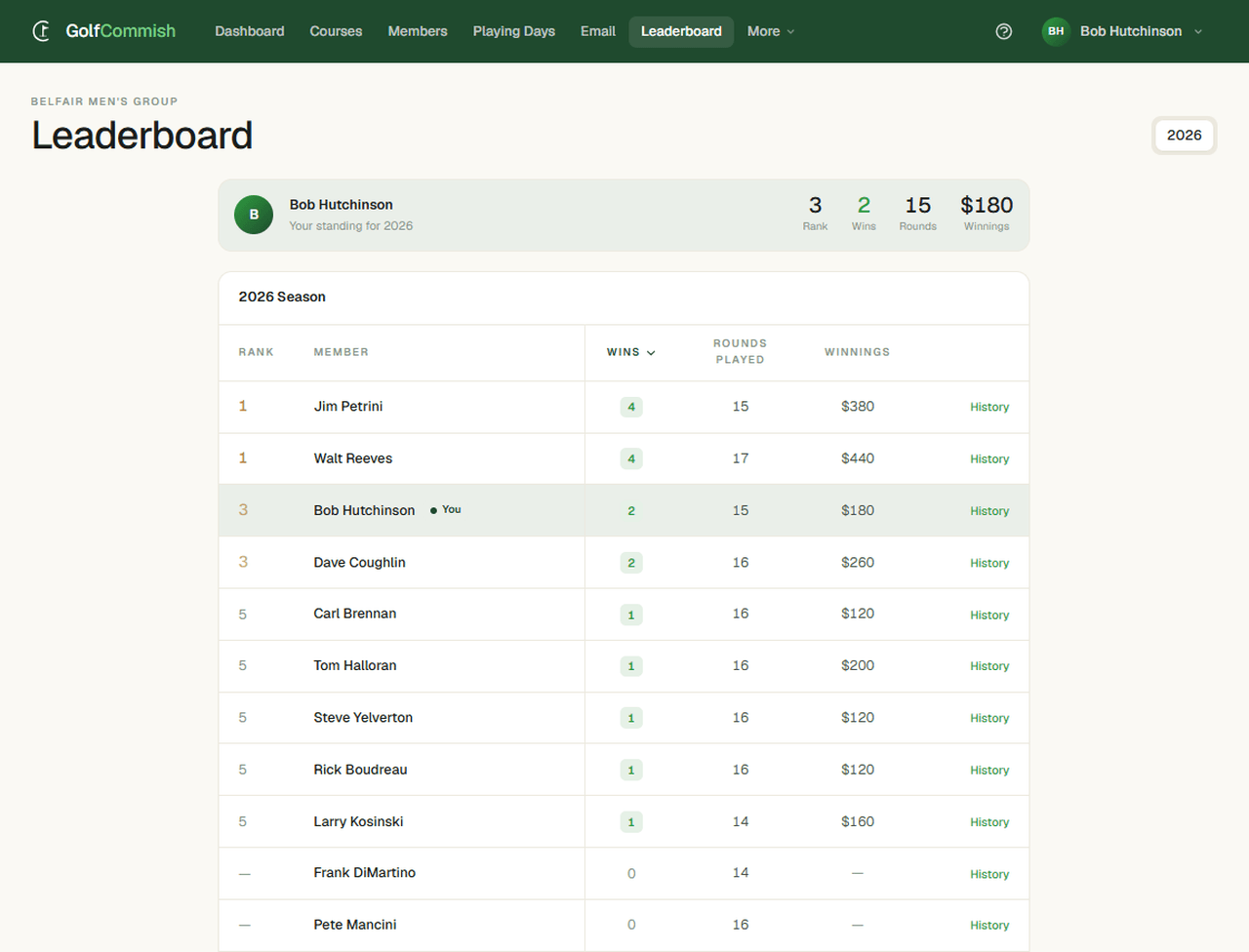
Task: Click the 3 Rank summary stat
Action: [x=815, y=214]
